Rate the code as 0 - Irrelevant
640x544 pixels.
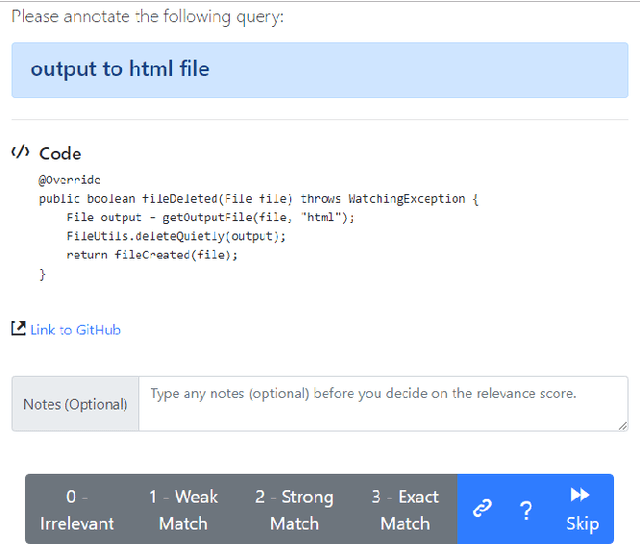(77, 509)
